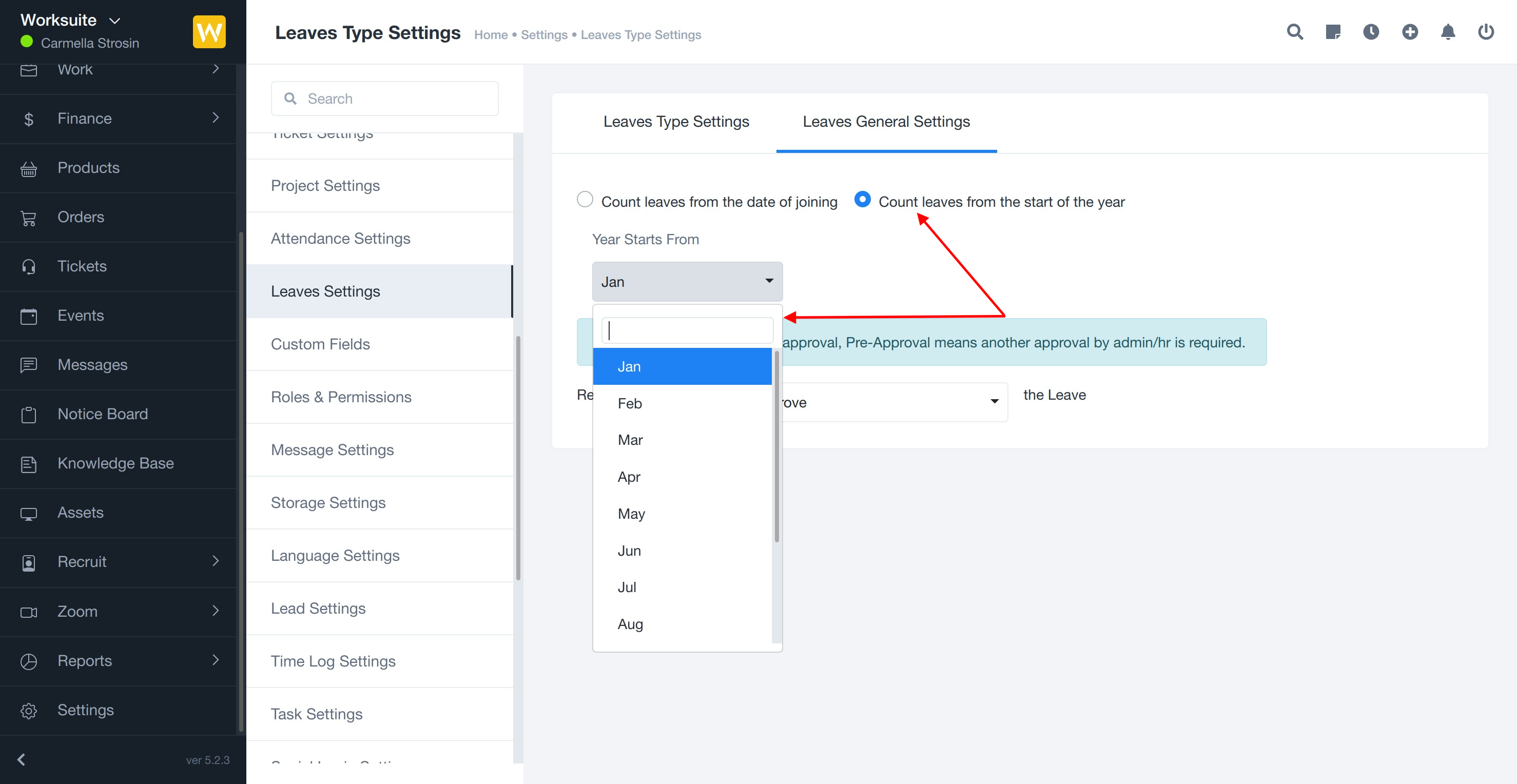The width and height of the screenshot is (1517, 784).
Task: Open the Worksuite company dropdown arrow
Action: coord(115,21)
